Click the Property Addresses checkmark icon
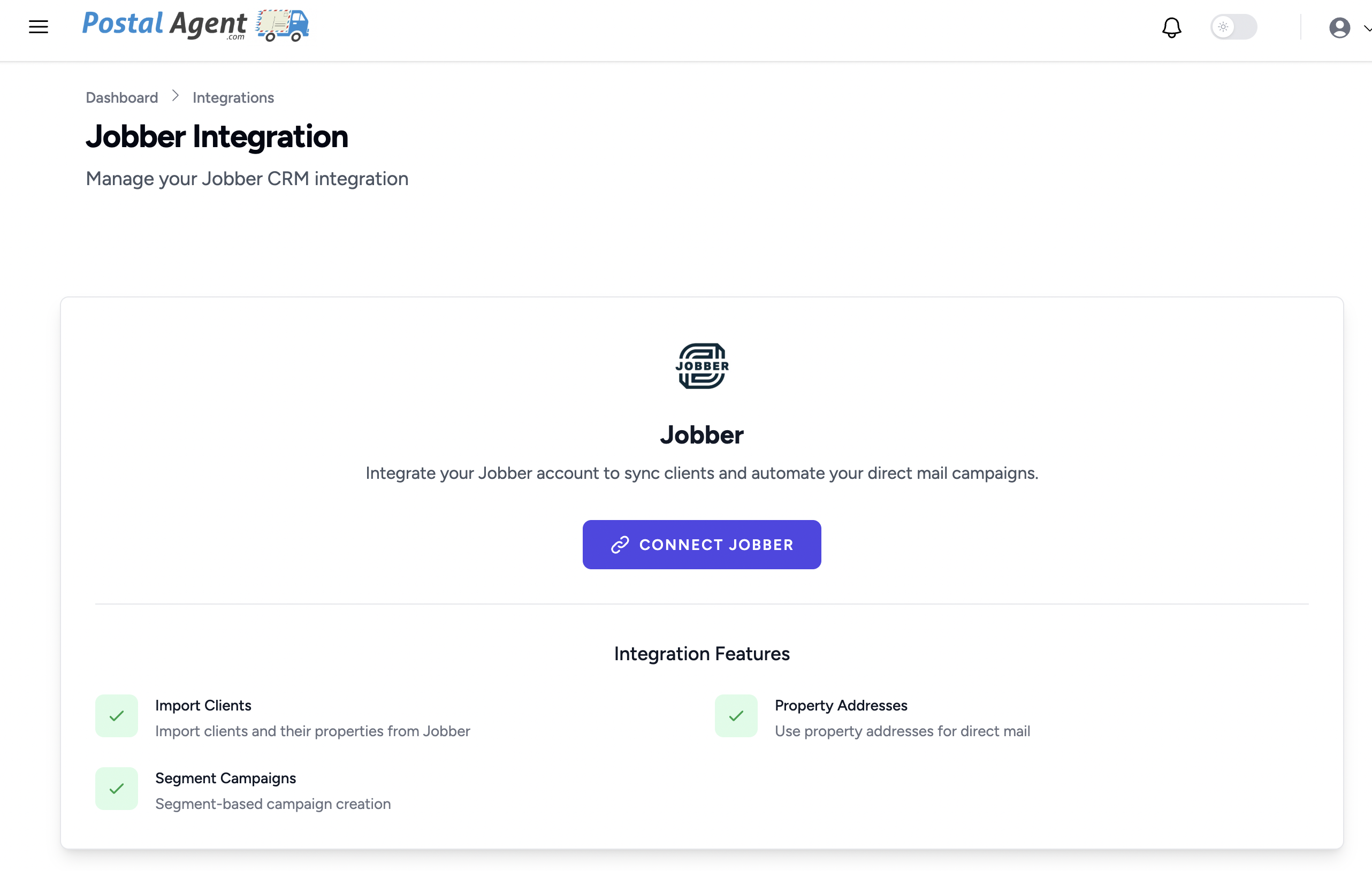The width and height of the screenshot is (1372, 871). (736, 715)
